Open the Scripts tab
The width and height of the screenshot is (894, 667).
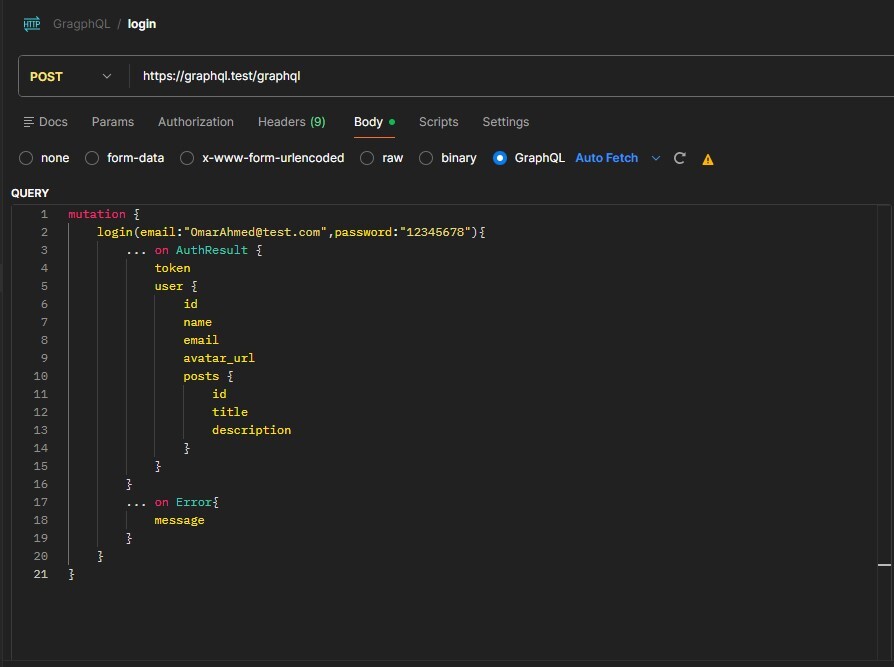pos(438,122)
